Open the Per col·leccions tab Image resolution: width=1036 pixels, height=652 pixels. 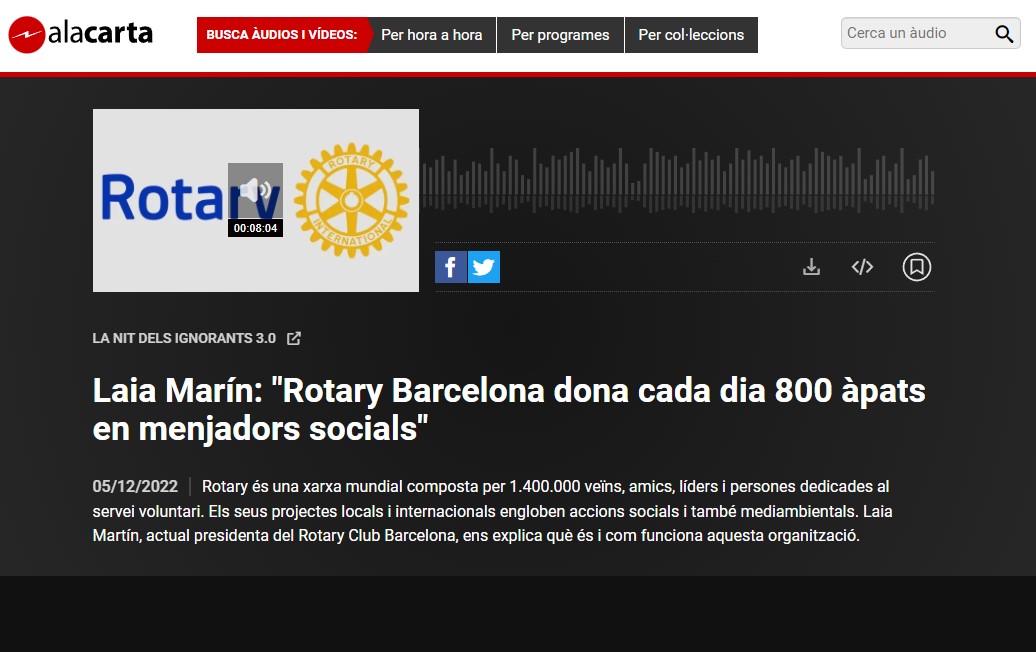coord(691,35)
